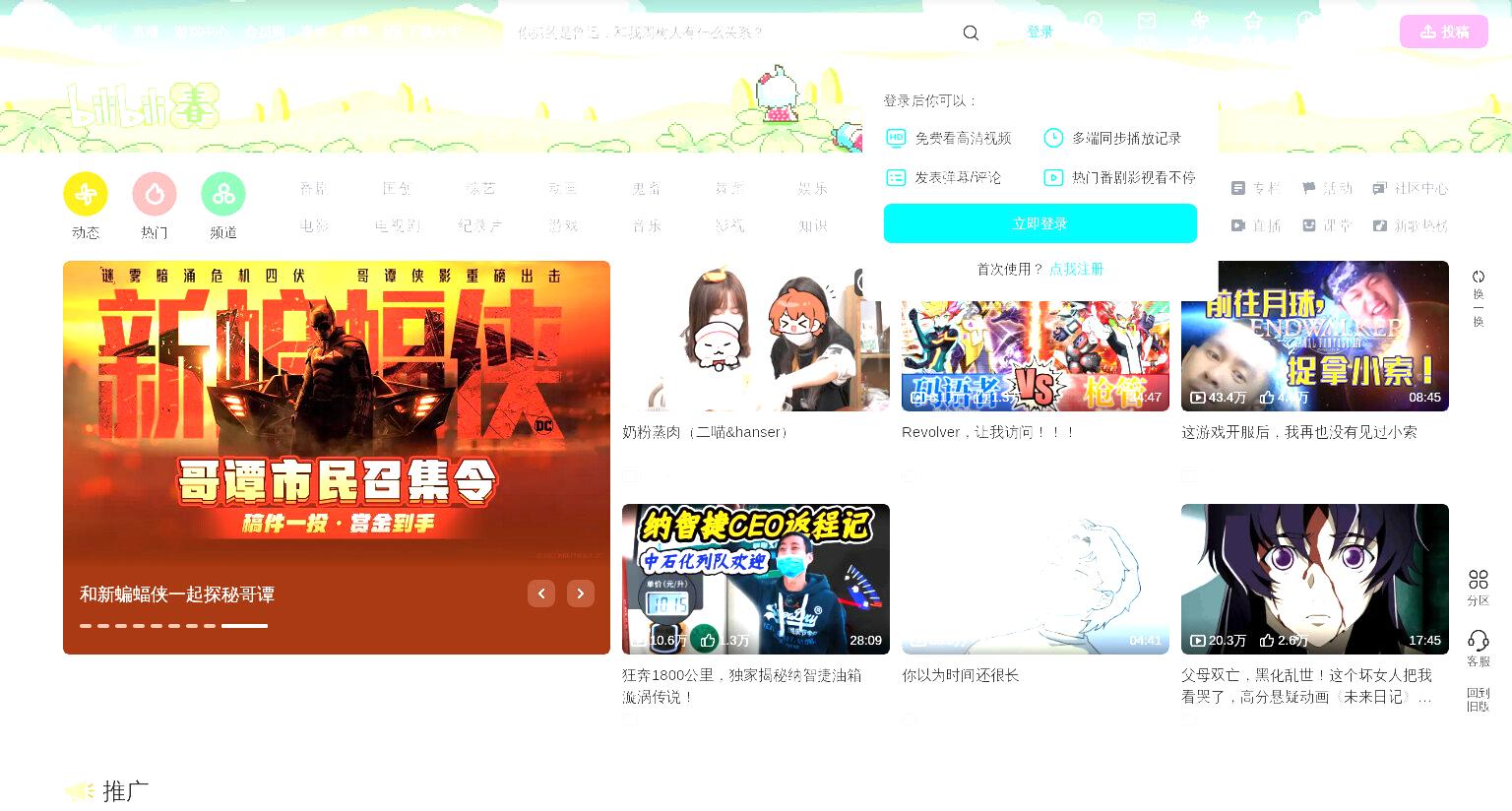Click the 多端同步播放记录 clock icon
1512x811 pixels.
click(1053, 138)
